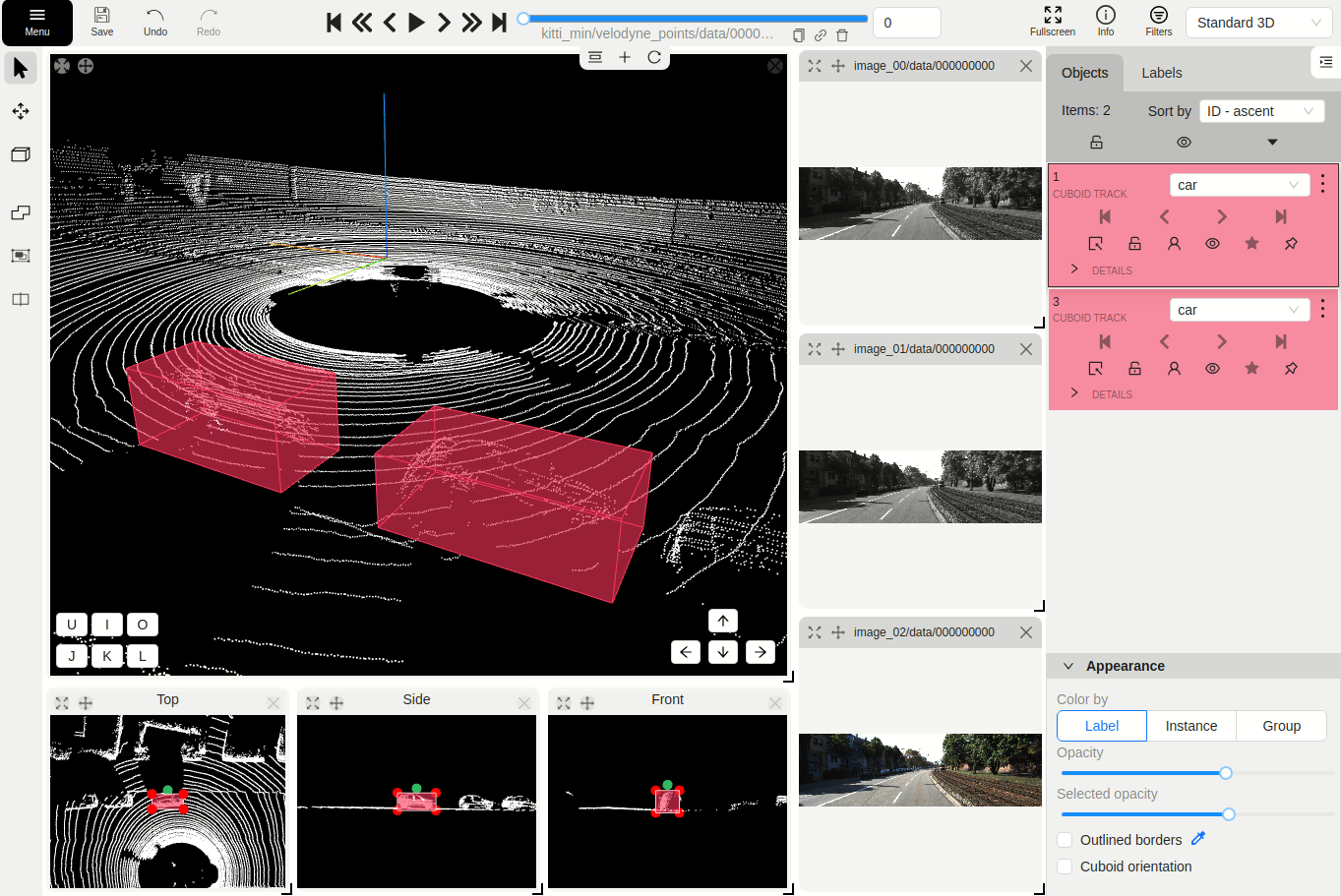
Task: Select the Draw new cuboid tool
Action: pos(21,154)
